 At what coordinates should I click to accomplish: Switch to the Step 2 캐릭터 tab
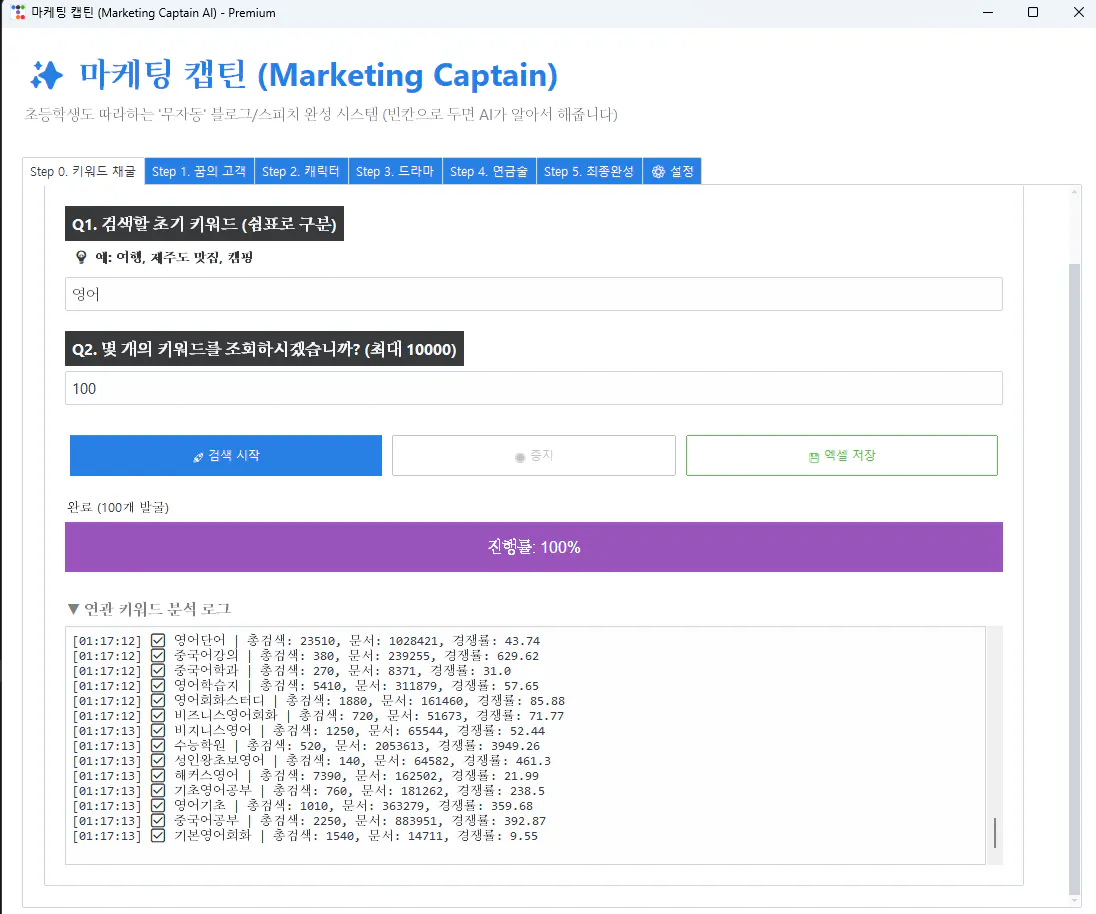click(x=300, y=170)
